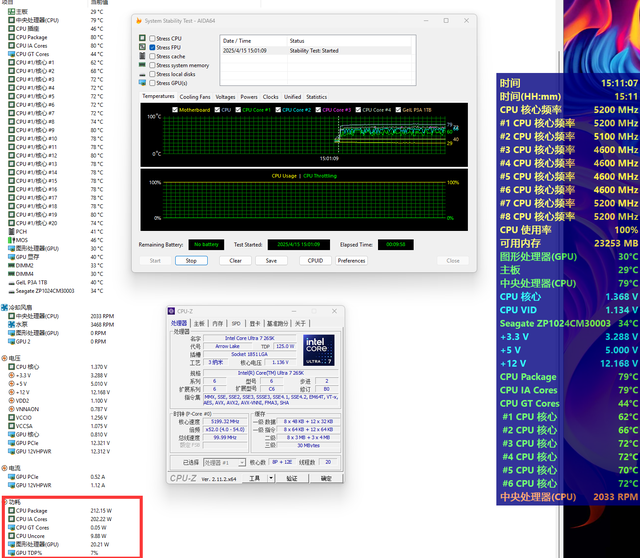Viewport: 640px width, 558px height.
Task: Click the monitor icon beside Stress GPU(s)
Action: click(x=142, y=83)
